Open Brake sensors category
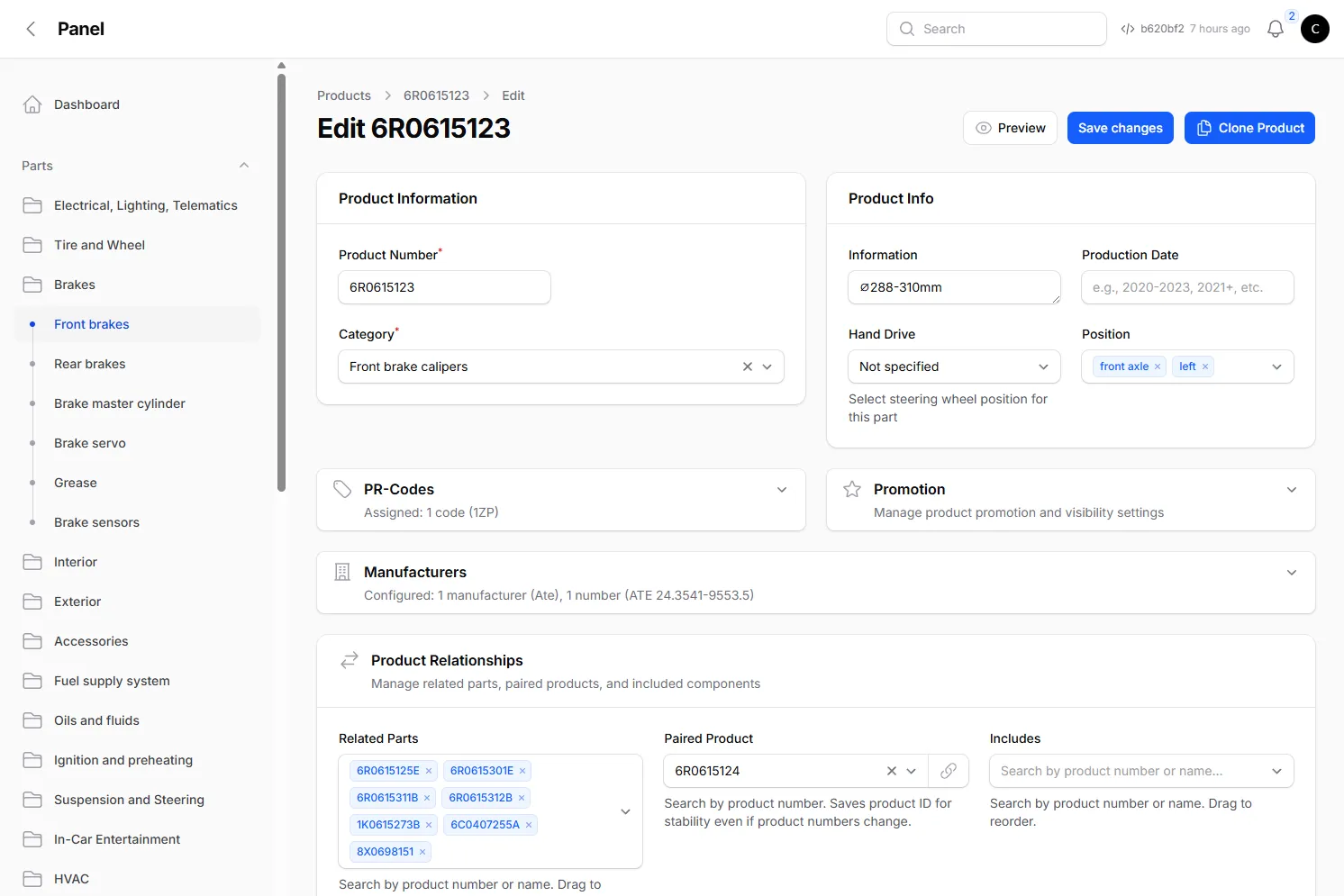The height and width of the screenshot is (896, 1344). pyautogui.click(x=137, y=522)
